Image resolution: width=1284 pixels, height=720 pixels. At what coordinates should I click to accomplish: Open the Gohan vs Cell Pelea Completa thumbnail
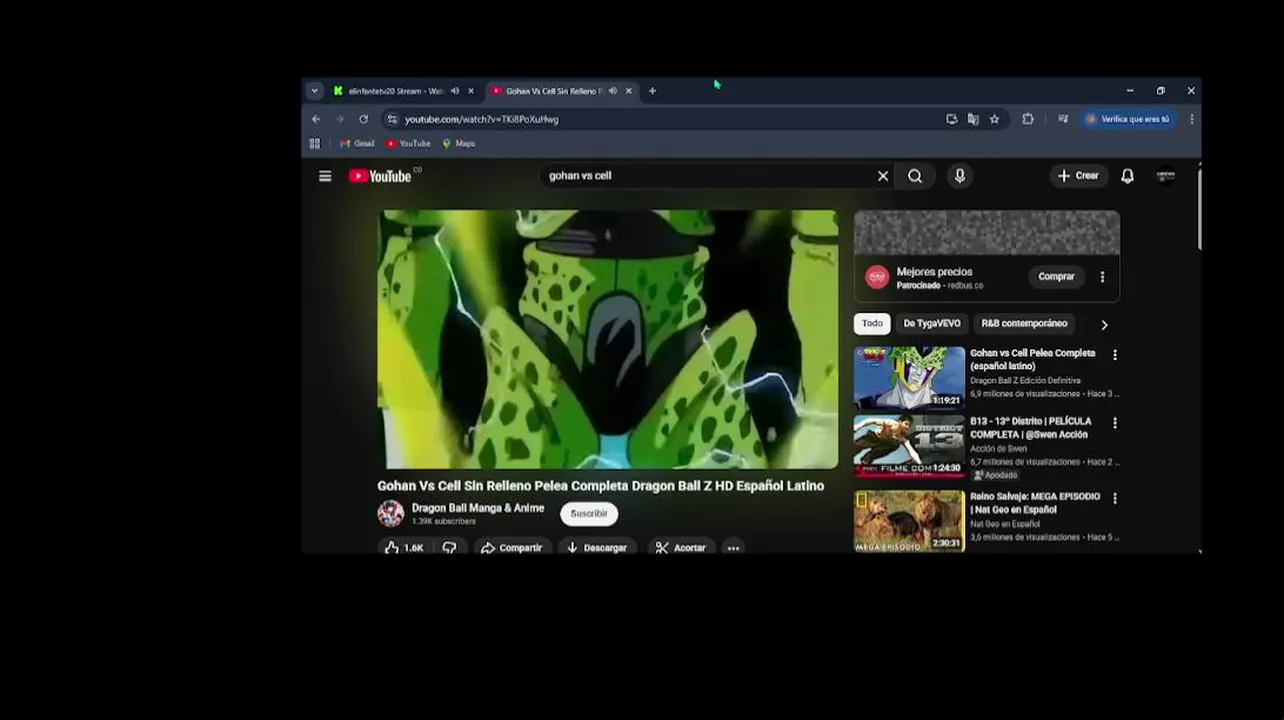pos(909,377)
